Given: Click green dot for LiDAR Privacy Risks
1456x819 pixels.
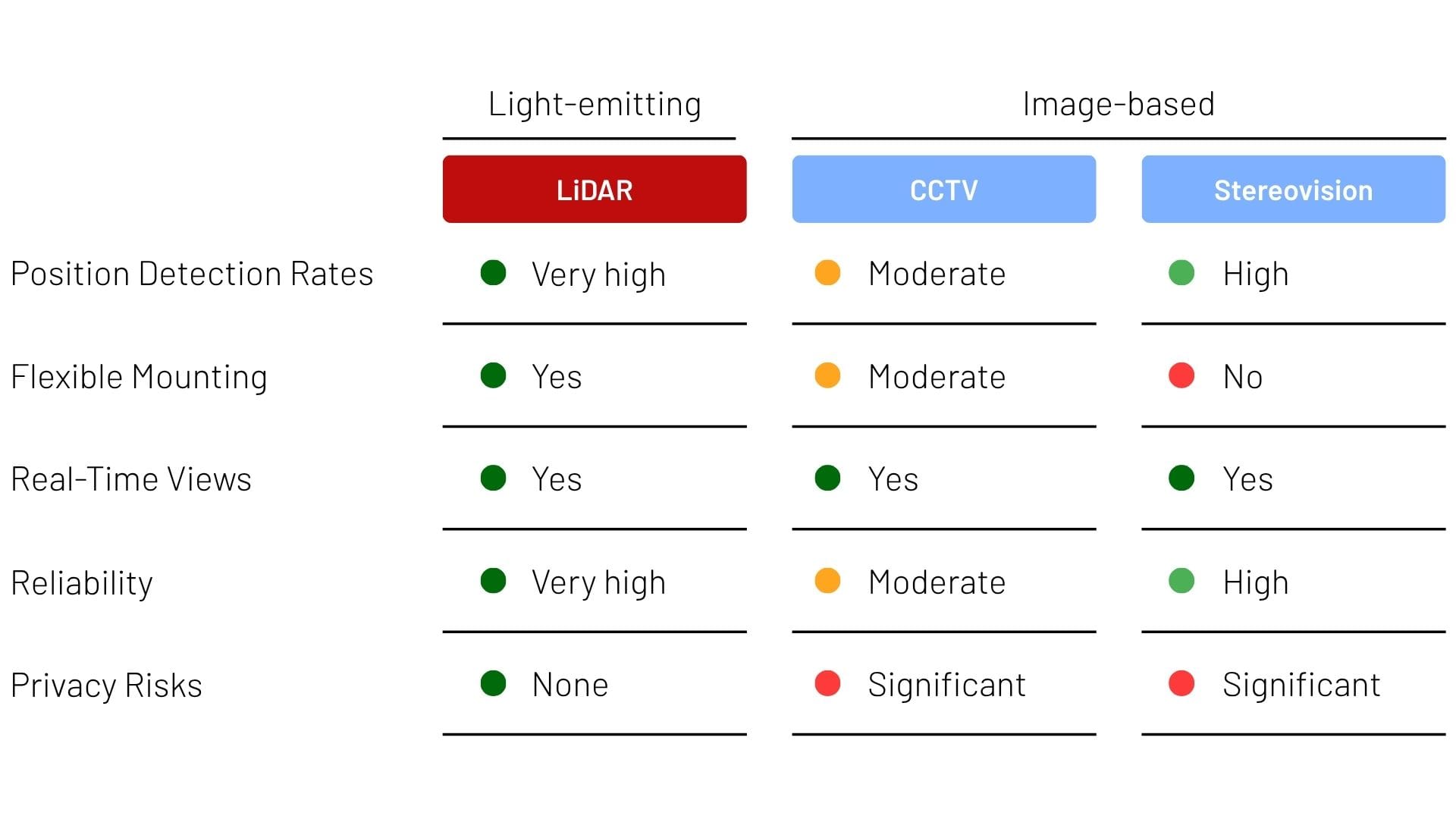Looking at the screenshot, I should [x=494, y=683].
